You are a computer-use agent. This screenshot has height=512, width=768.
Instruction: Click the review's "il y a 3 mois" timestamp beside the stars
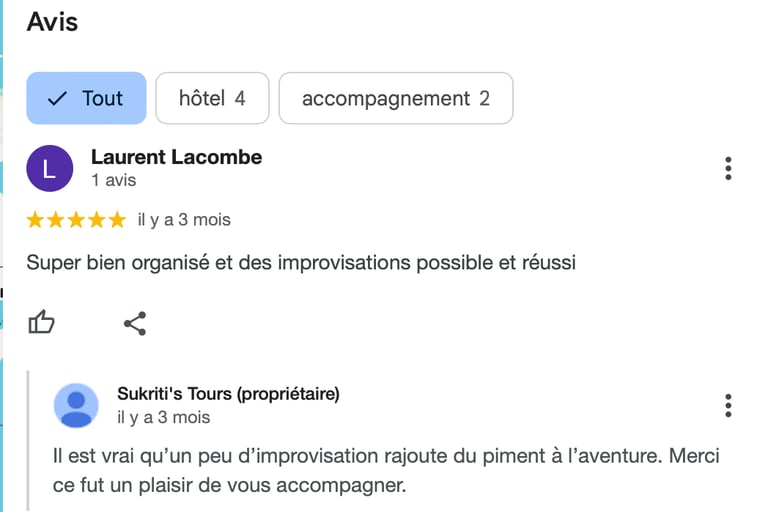(x=184, y=220)
